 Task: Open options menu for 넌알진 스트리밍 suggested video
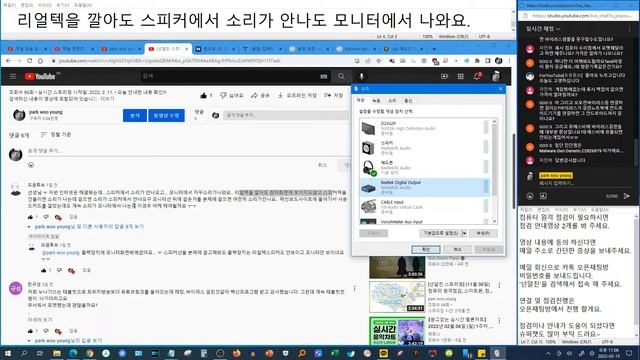[x=499, y=285]
